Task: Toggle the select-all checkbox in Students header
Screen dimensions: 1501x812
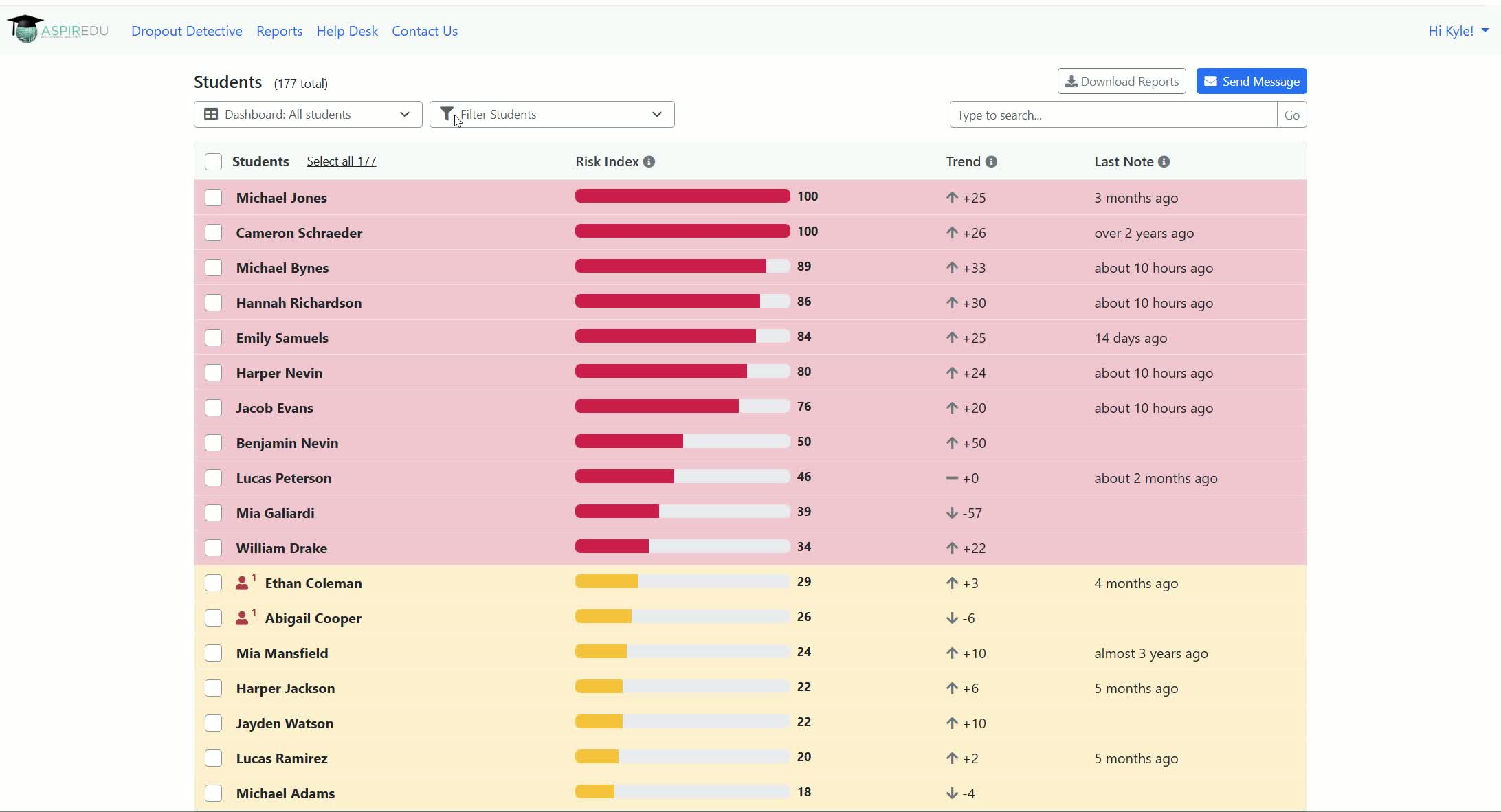Action: [x=213, y=161]
